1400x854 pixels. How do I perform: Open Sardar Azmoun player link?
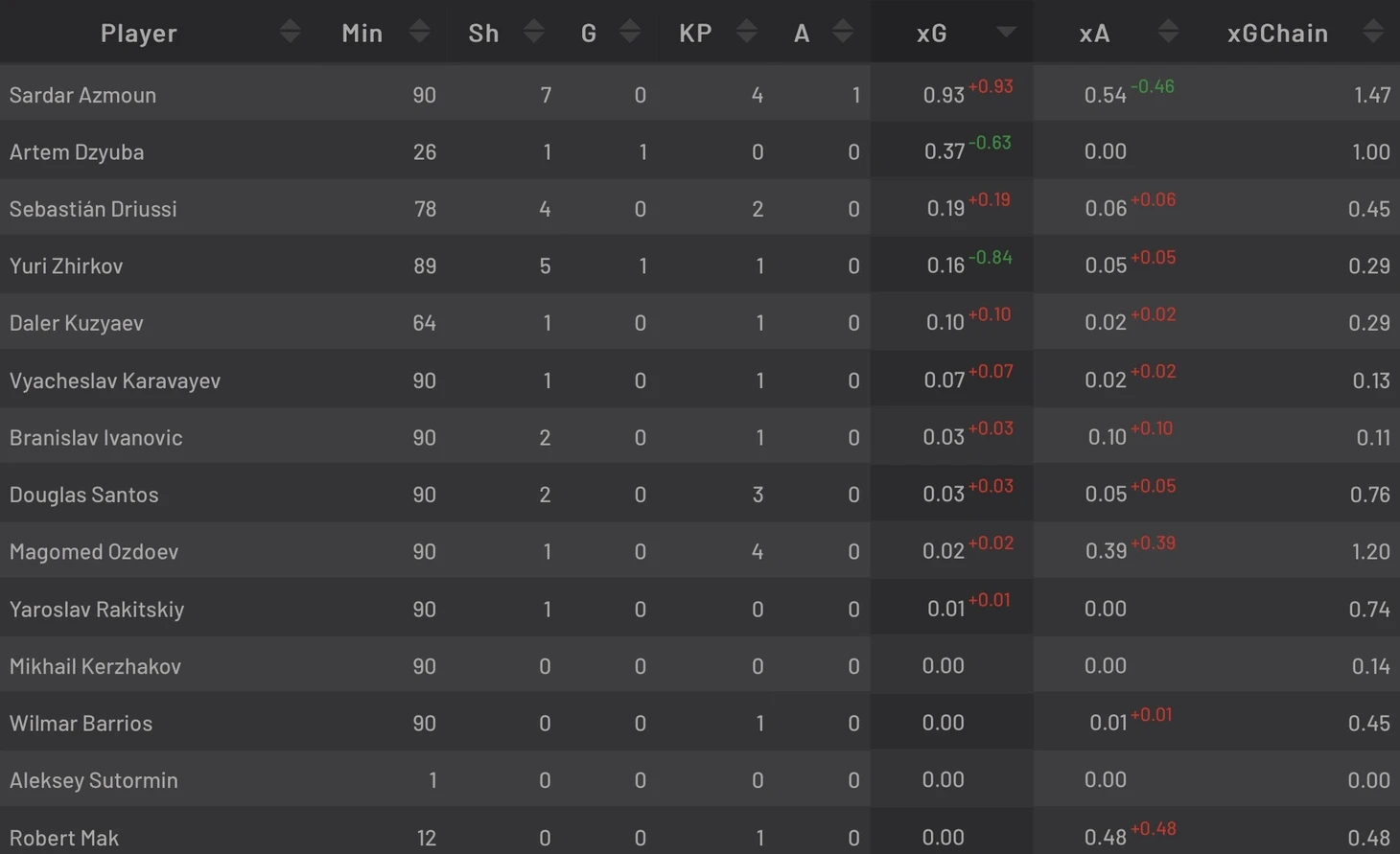point(82,95)
